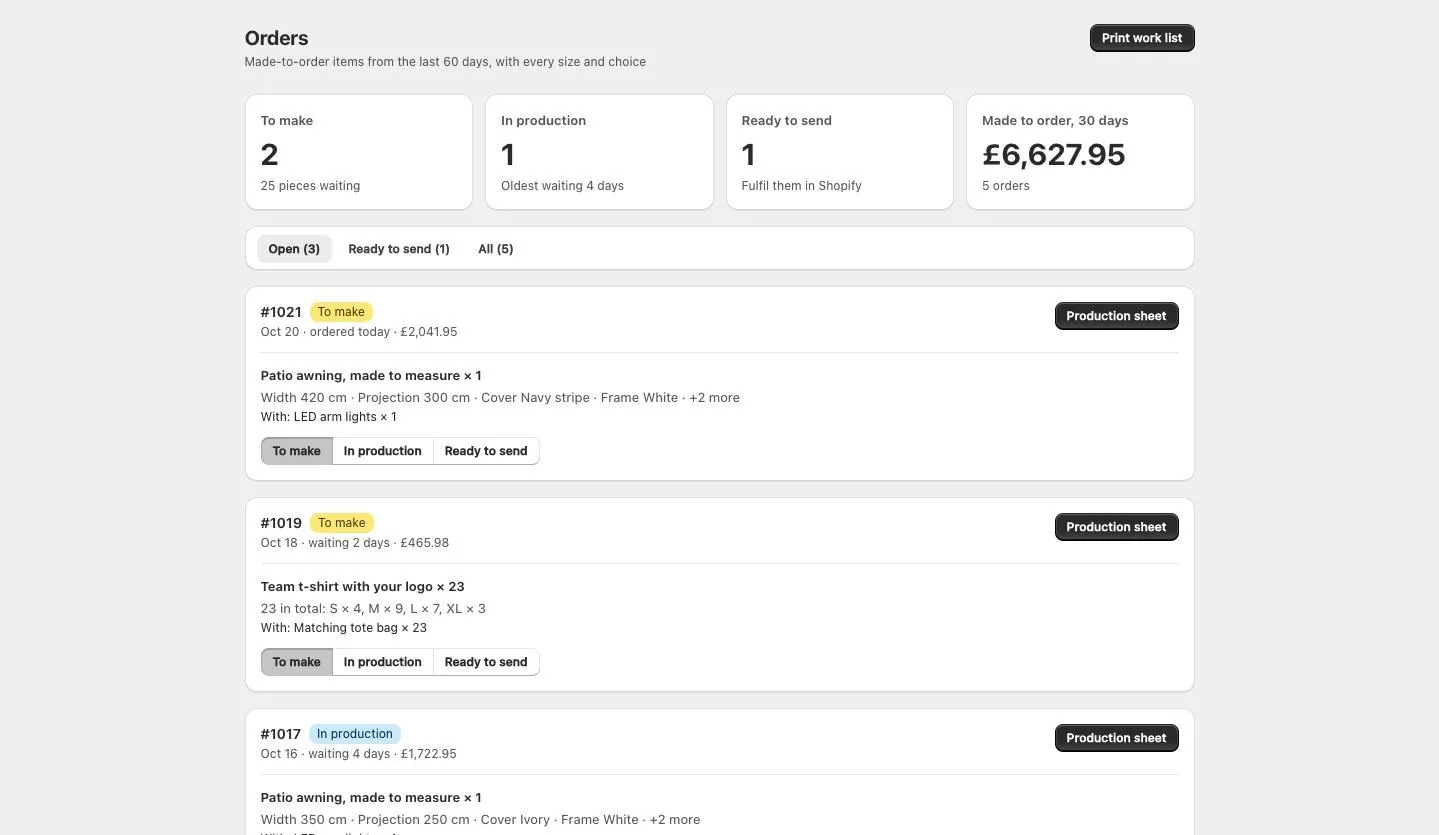Image resolution: width=1439 pixels, height=835 pixels.
Task: Click 'With: Matching tote bag × 23' text
Action: click(344, 628)
